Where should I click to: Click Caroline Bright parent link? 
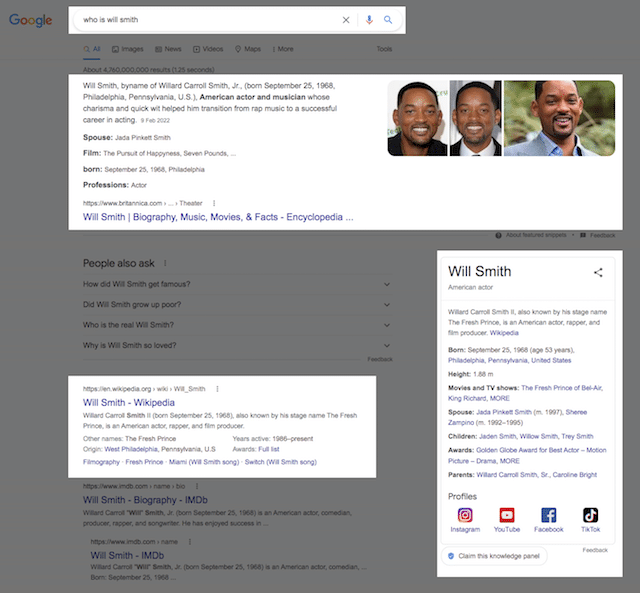pos(575,475)
